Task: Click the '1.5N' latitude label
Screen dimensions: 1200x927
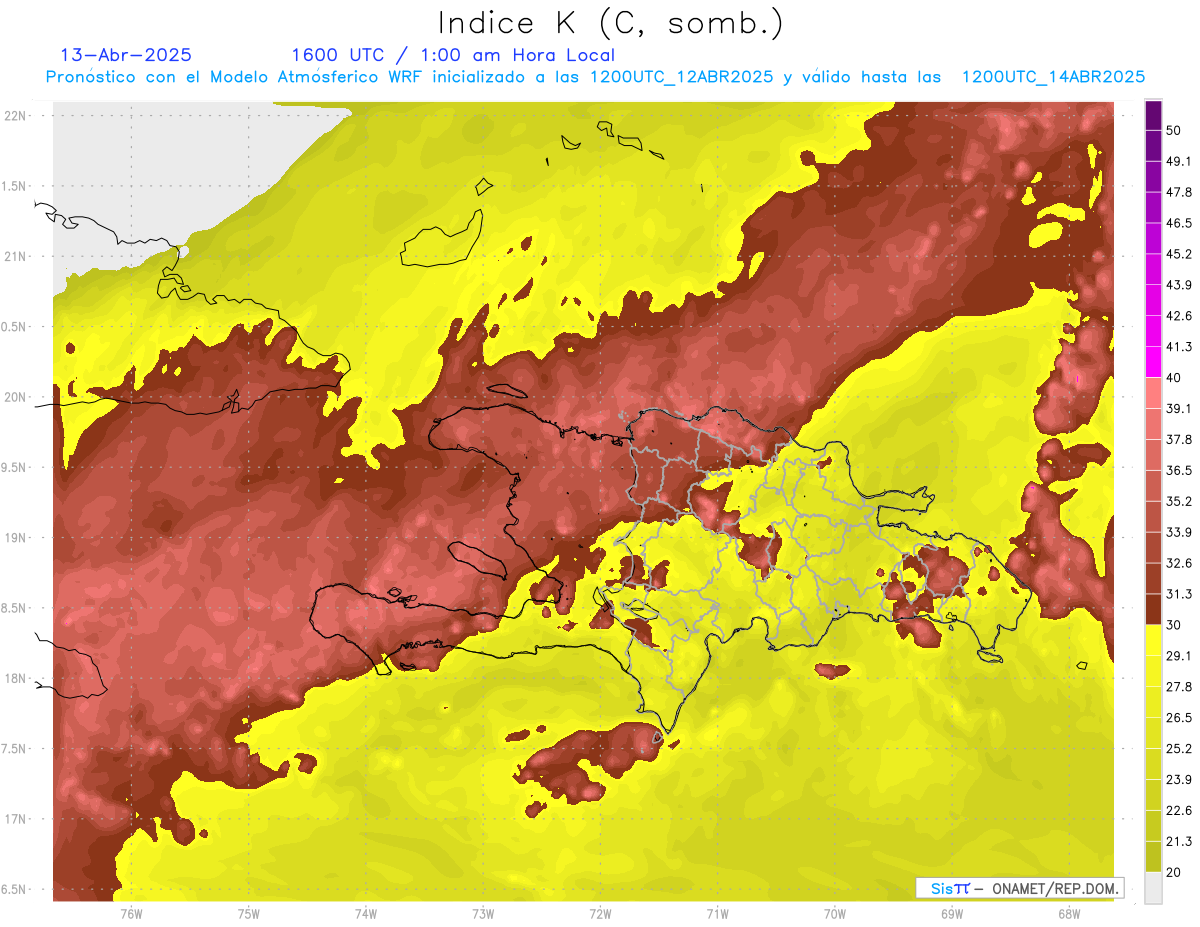Action: 14,186
